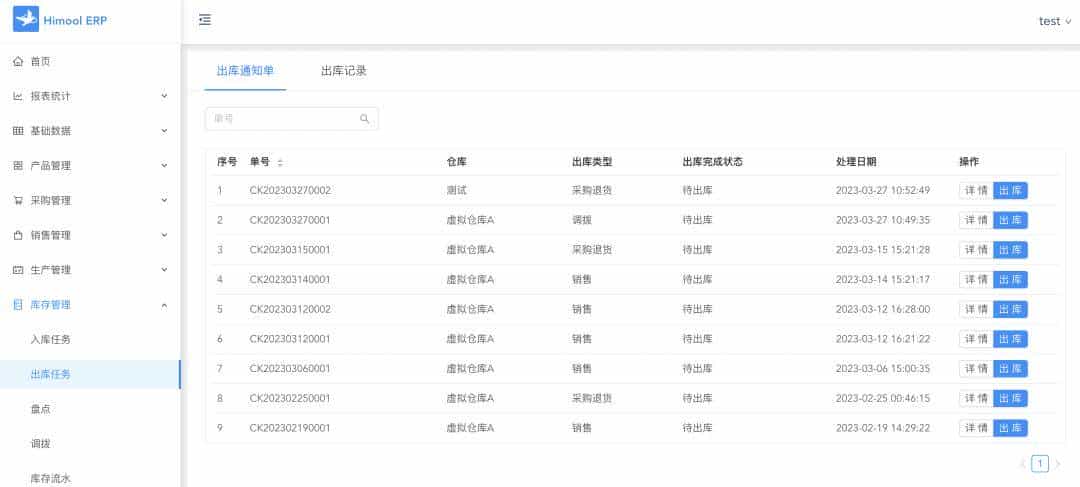Screen dimensions: 1080x487
Task: Click date 2023-02-19 14:29:22
Action: 883,428
